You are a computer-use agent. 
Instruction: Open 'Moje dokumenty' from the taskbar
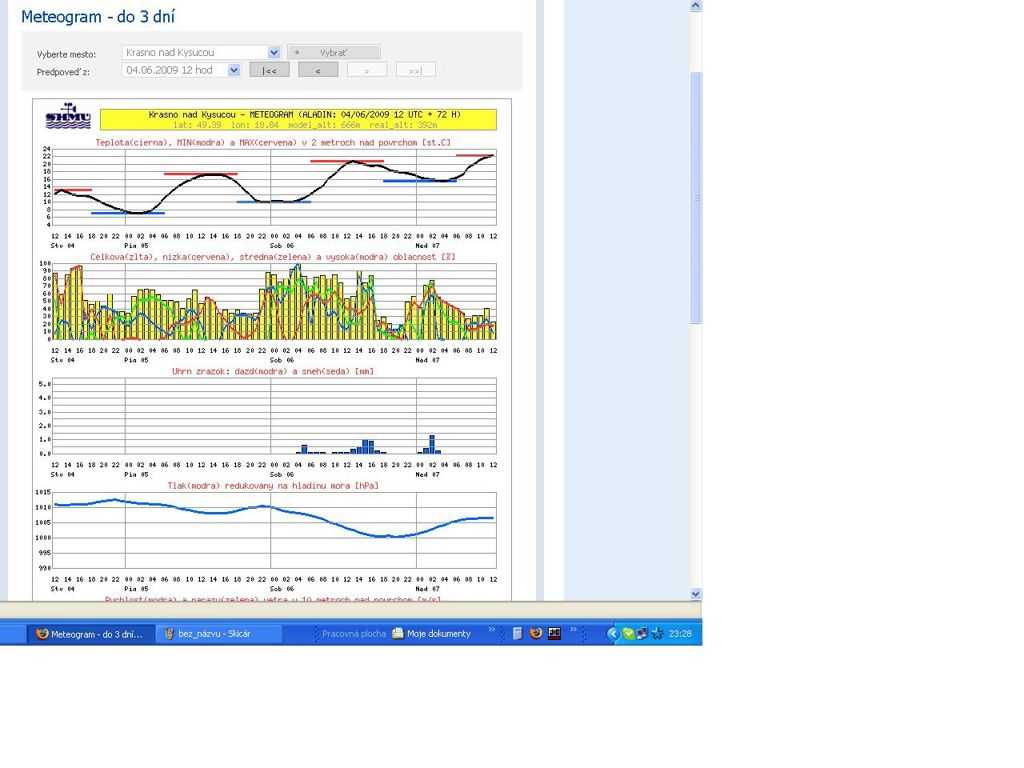[431, 634]
